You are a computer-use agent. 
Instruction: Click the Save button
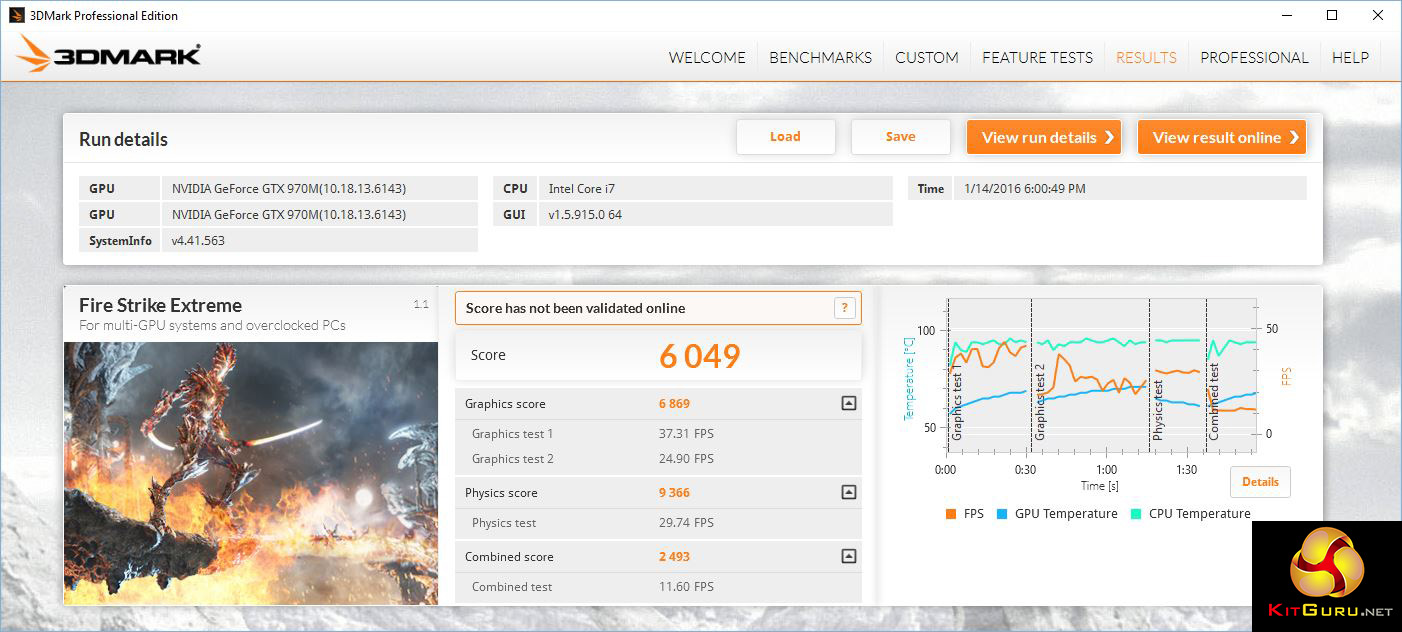900,137
